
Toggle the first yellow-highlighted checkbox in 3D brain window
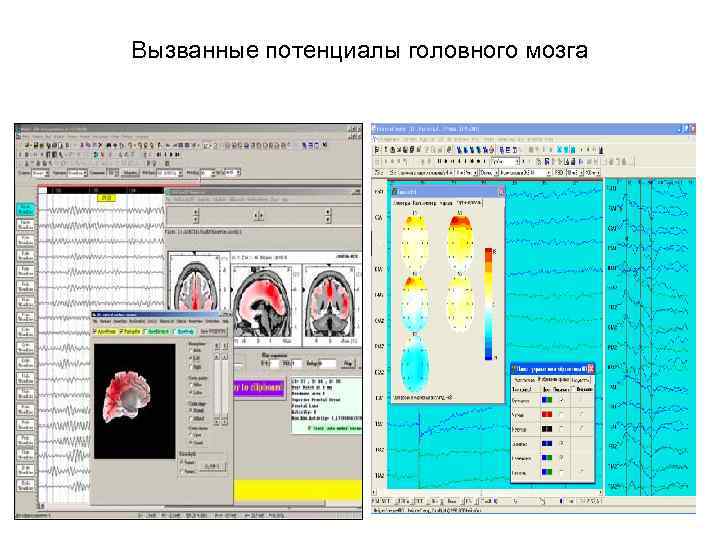pos(105,331)
